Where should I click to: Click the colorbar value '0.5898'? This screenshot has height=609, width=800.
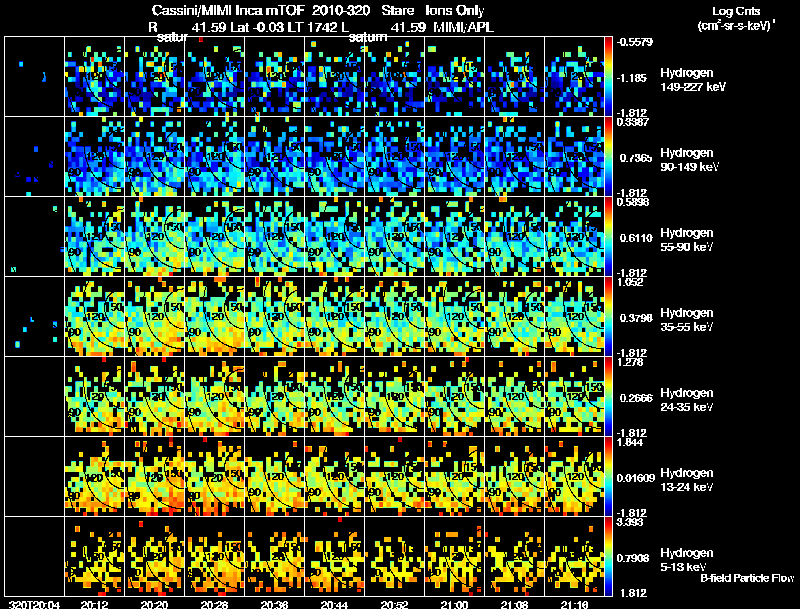[632, 202]
